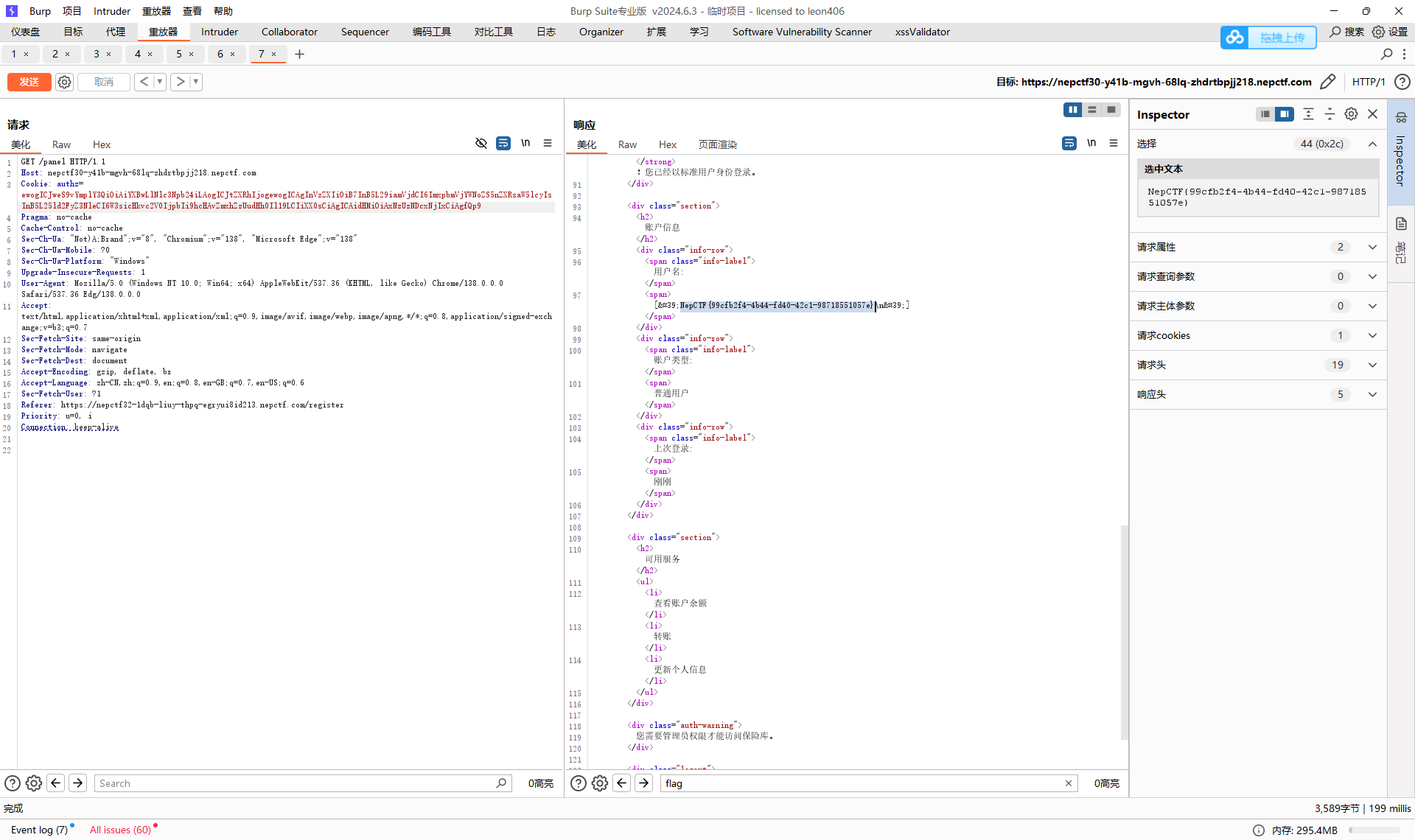
Task: Toggle the hidden characters eye icon in request panel
Action: point(481,143)
